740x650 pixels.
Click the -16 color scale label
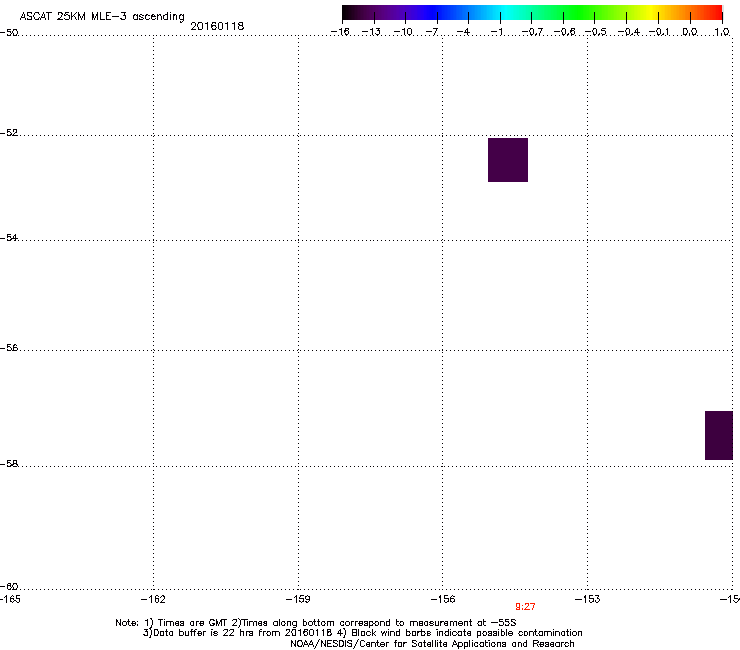pos(340,32)
